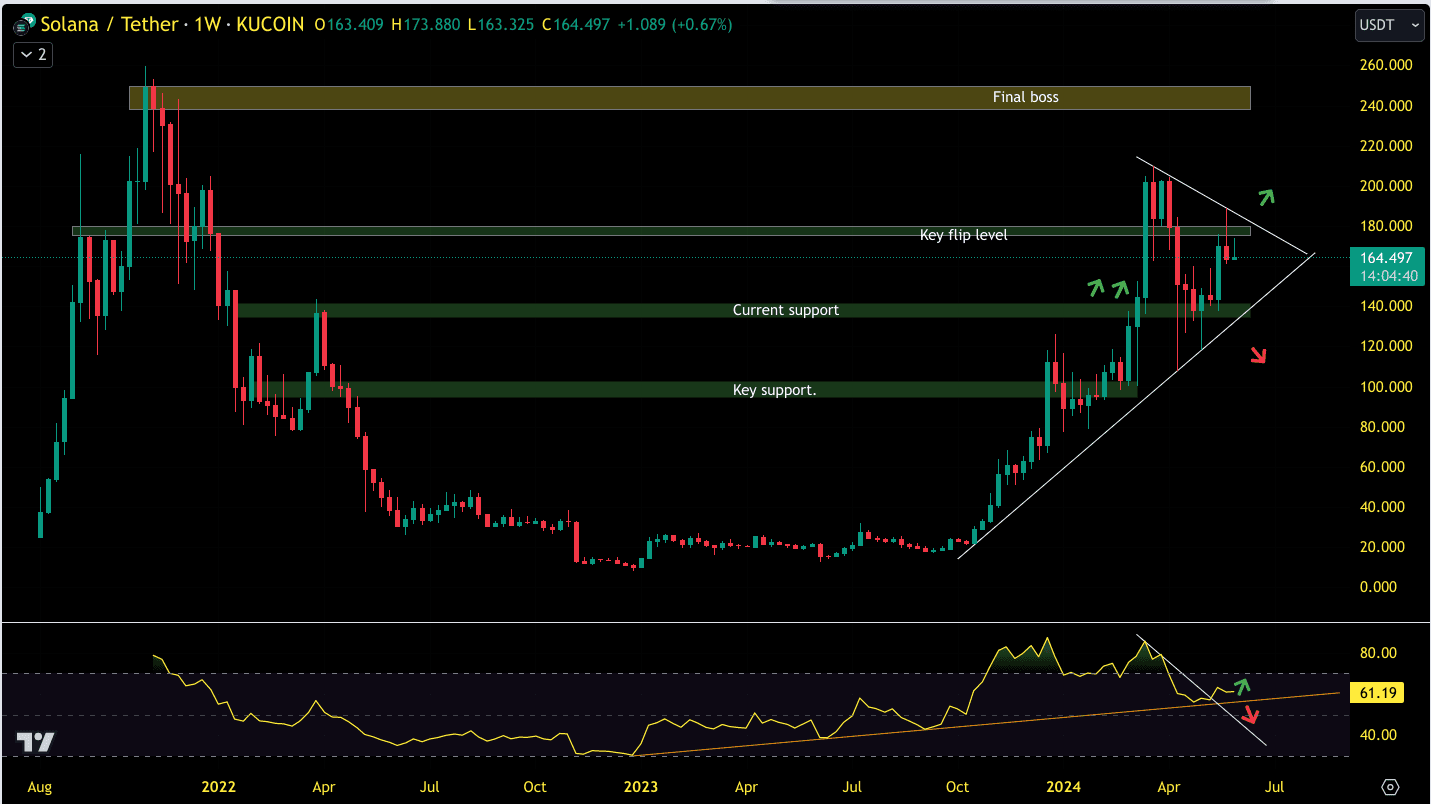The width and height of the screenshot is (1431, 804).
Task: Click the Aug label on time axis
Action: (x=39, y=787)
